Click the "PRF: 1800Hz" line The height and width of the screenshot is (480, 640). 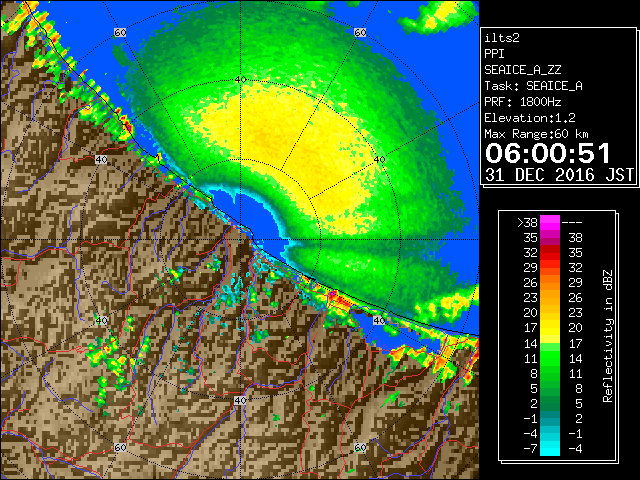click(x=522, y=102)
